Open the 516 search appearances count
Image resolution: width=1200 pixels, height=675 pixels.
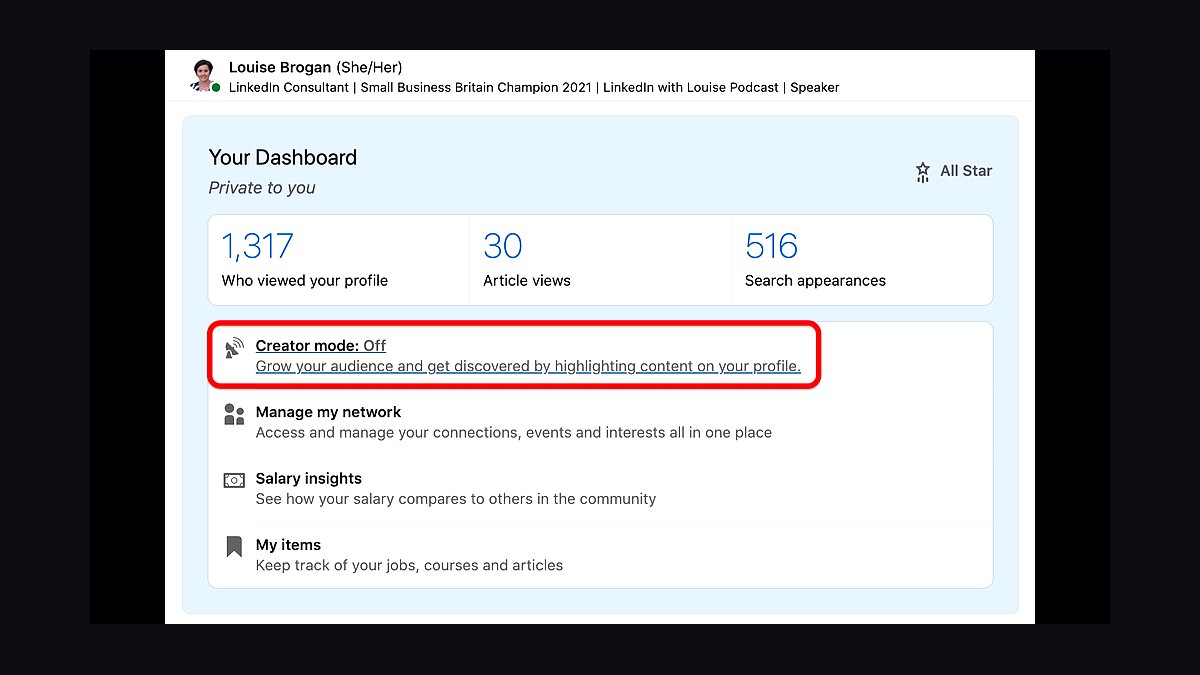pyautogui.click(x=771, y=246)
